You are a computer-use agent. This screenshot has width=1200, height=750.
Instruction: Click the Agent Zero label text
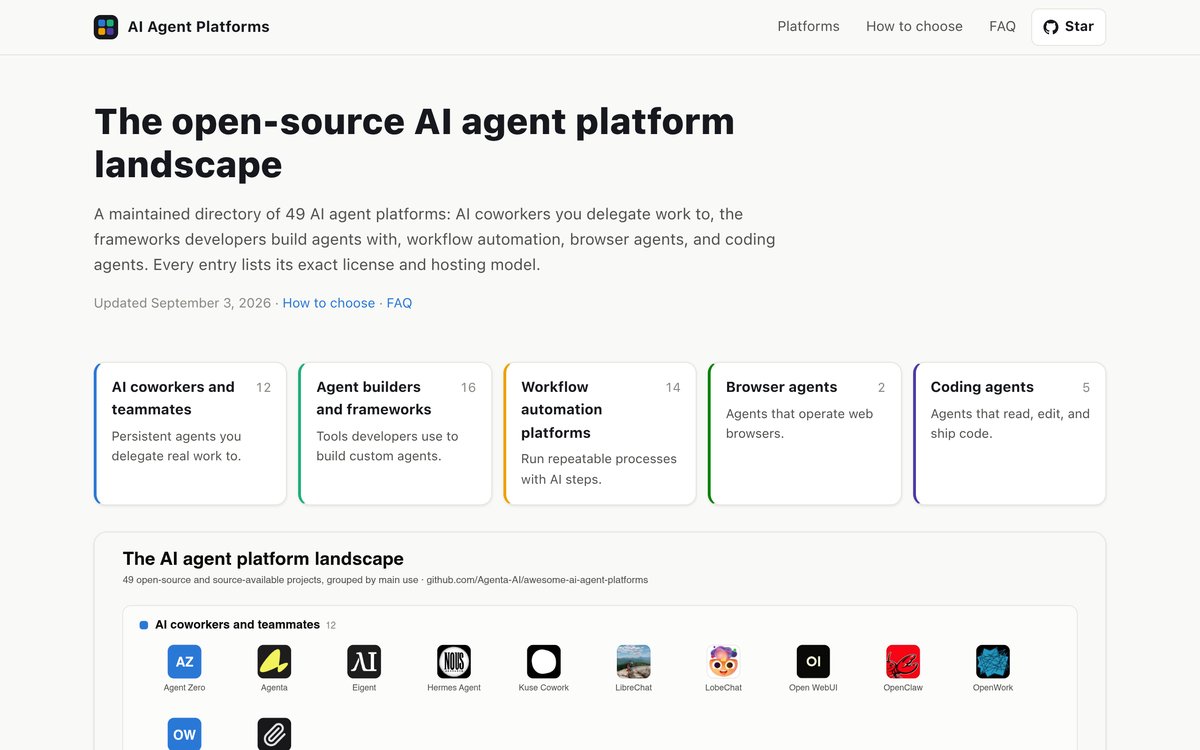184,688
